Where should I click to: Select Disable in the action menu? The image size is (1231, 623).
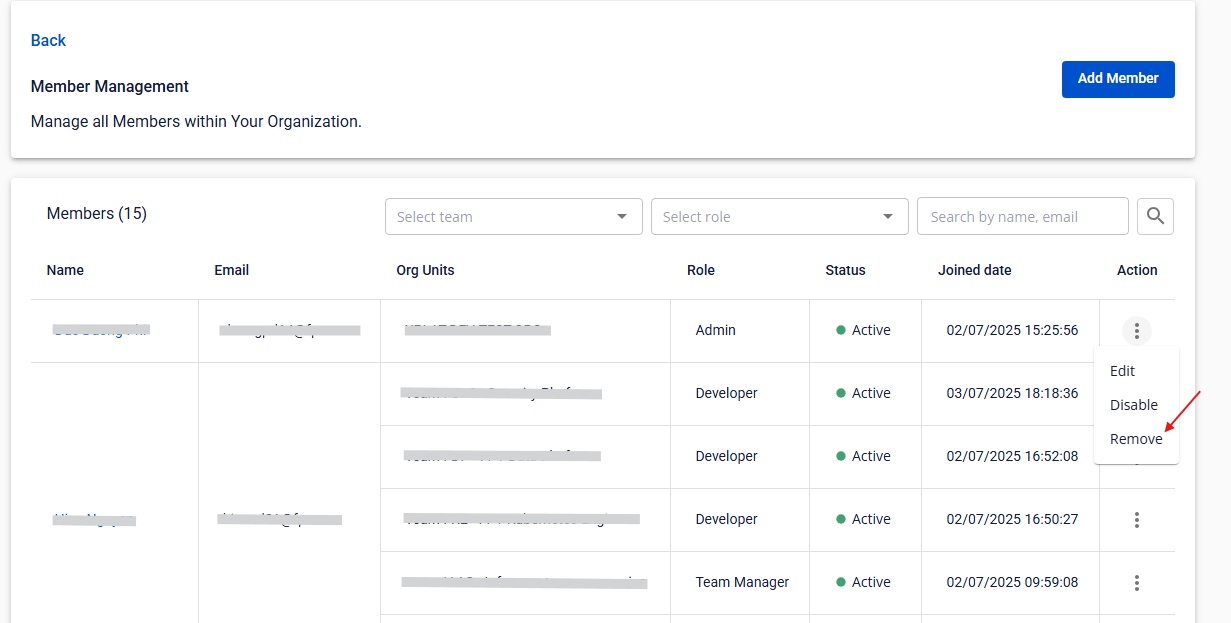click(x=1133, y=405)
